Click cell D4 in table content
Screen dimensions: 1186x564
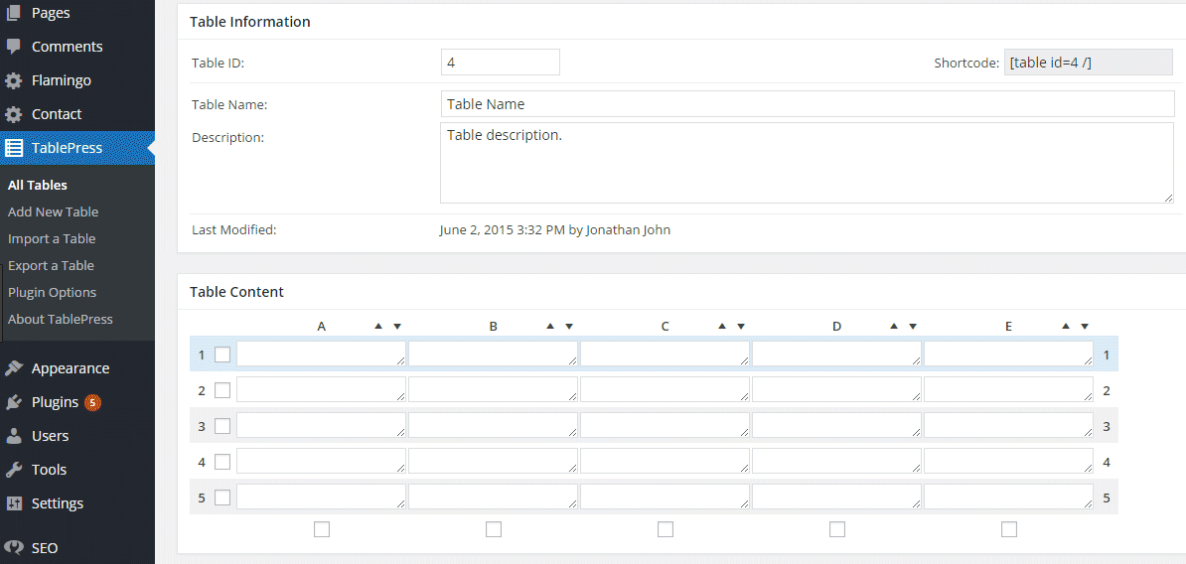click(x=837, y=462)
